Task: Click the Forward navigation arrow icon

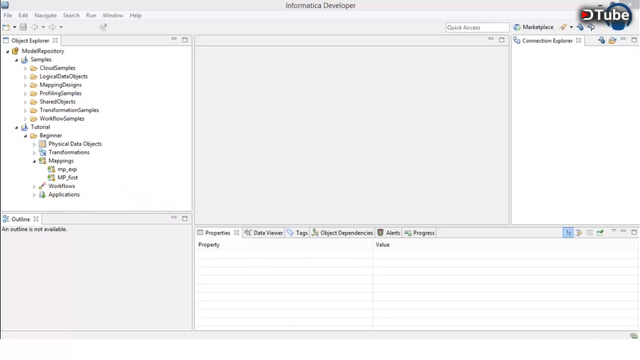Action: click(x=52, y=27)
